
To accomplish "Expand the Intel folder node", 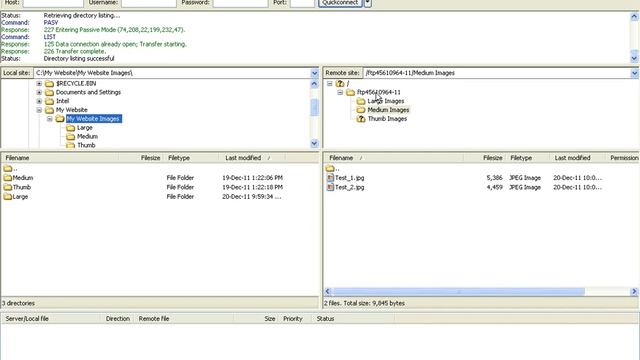I will coord(39,101).
